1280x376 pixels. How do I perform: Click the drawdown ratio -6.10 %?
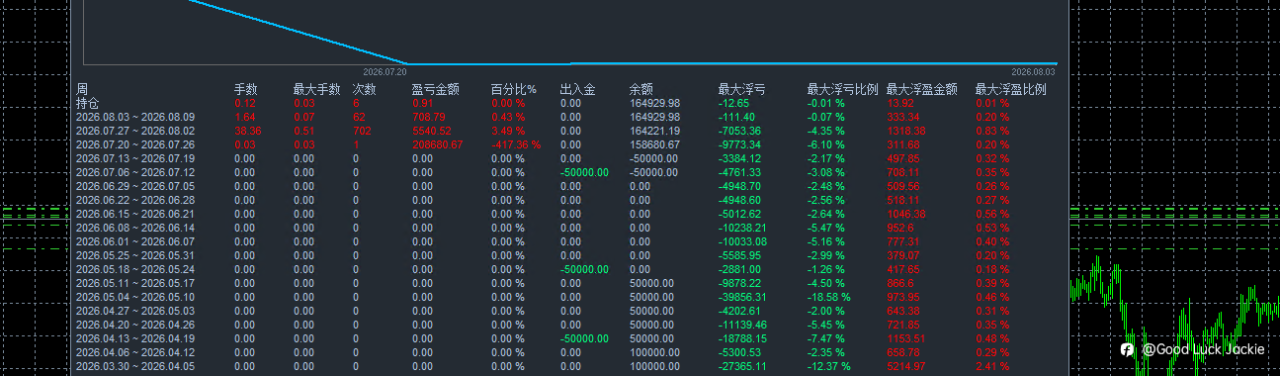pos(826,145)
